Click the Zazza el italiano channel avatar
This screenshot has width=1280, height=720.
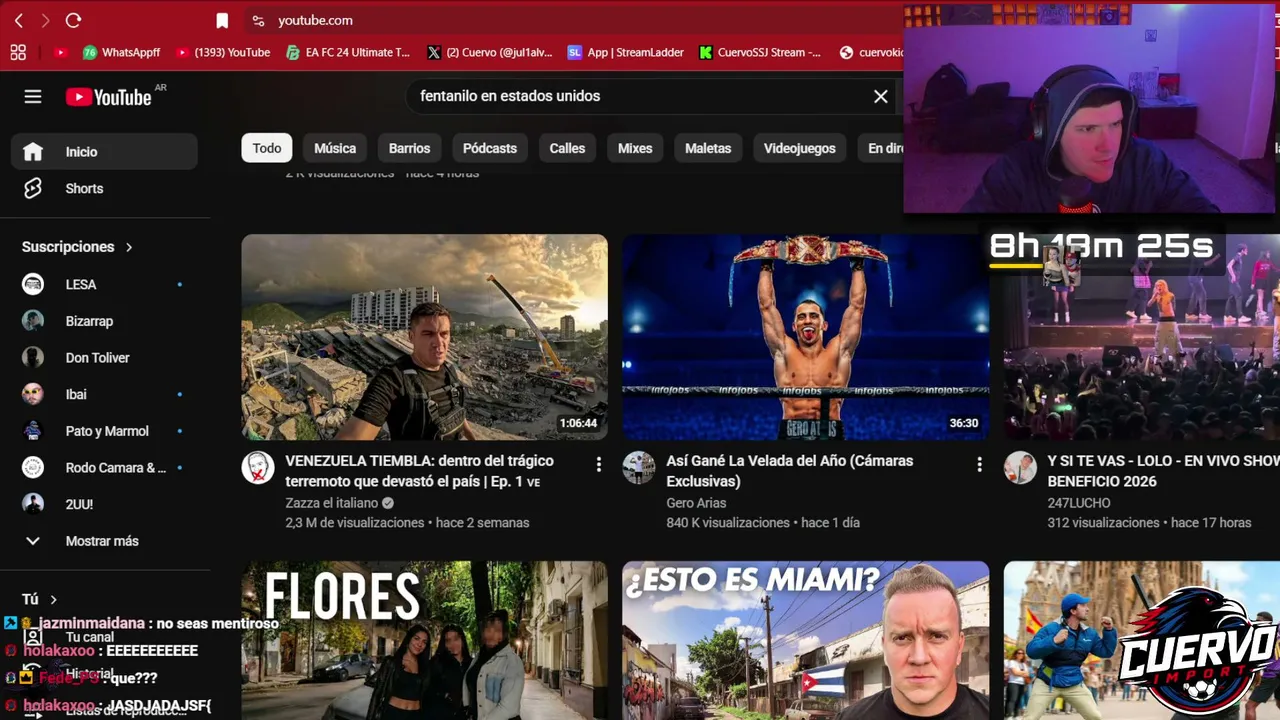pos(258,467)
